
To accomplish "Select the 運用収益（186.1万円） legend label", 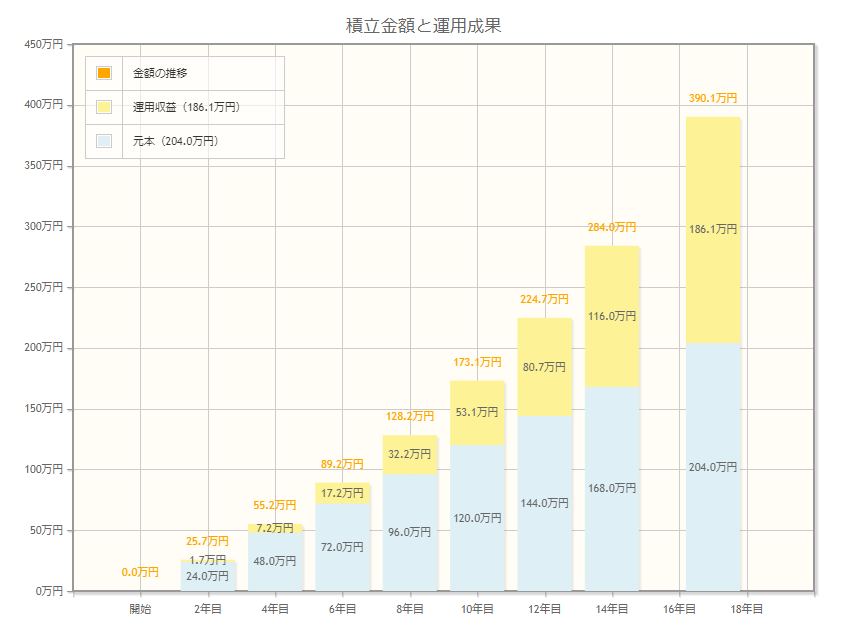I will (x=186, y=107).
